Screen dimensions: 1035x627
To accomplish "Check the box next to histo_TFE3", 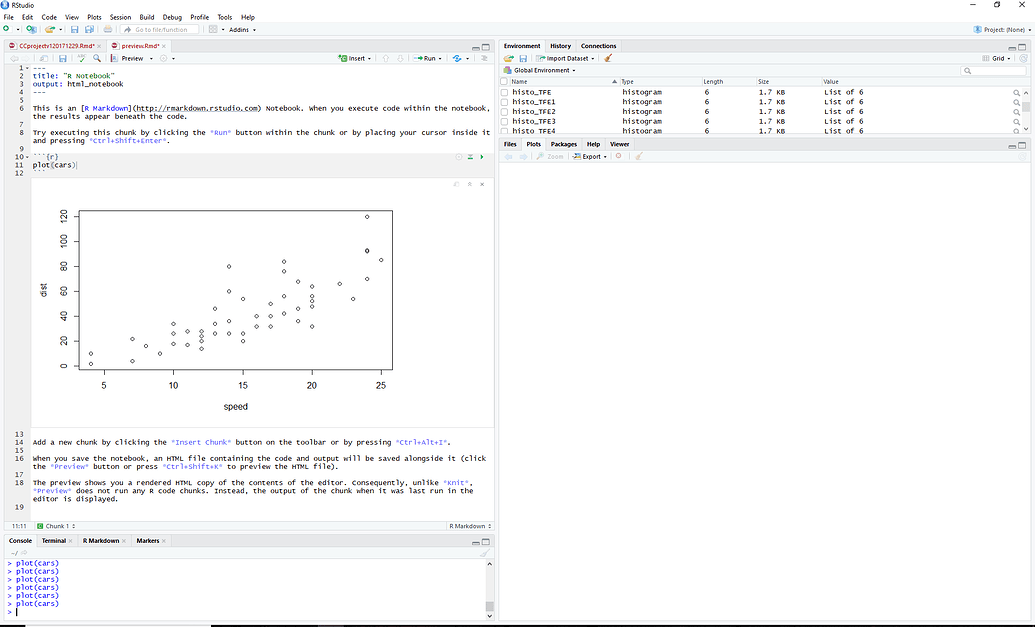I will (504, 121).
